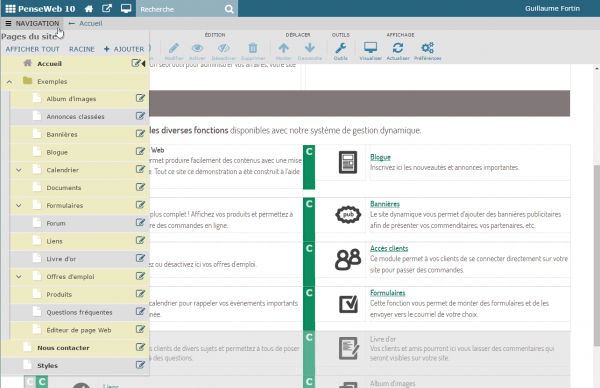Select the Exemples folder row
This screenshot has width=600, height=388.
tap(75, 82)
